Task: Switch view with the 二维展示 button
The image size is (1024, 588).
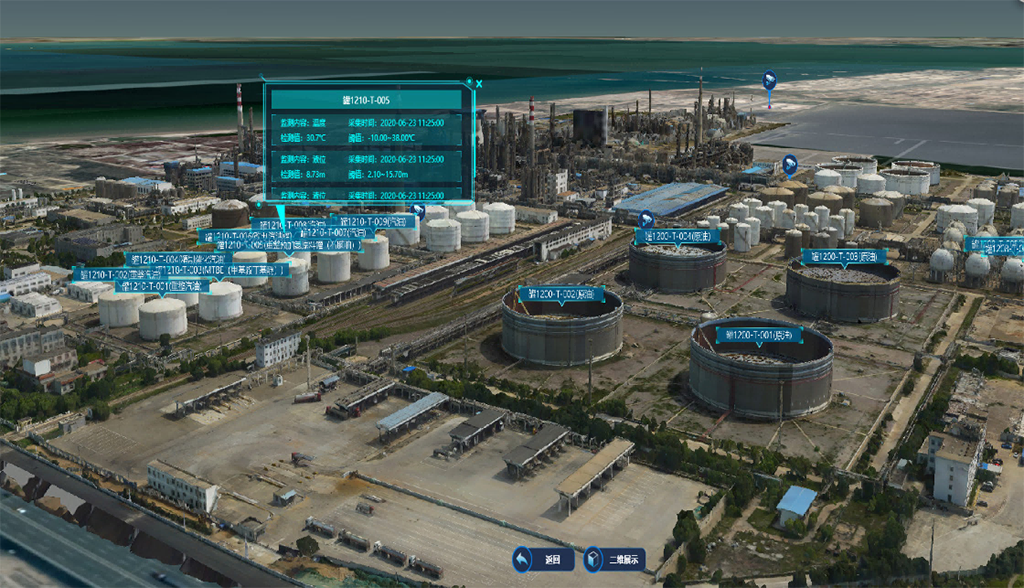Action: coord(615,559)
